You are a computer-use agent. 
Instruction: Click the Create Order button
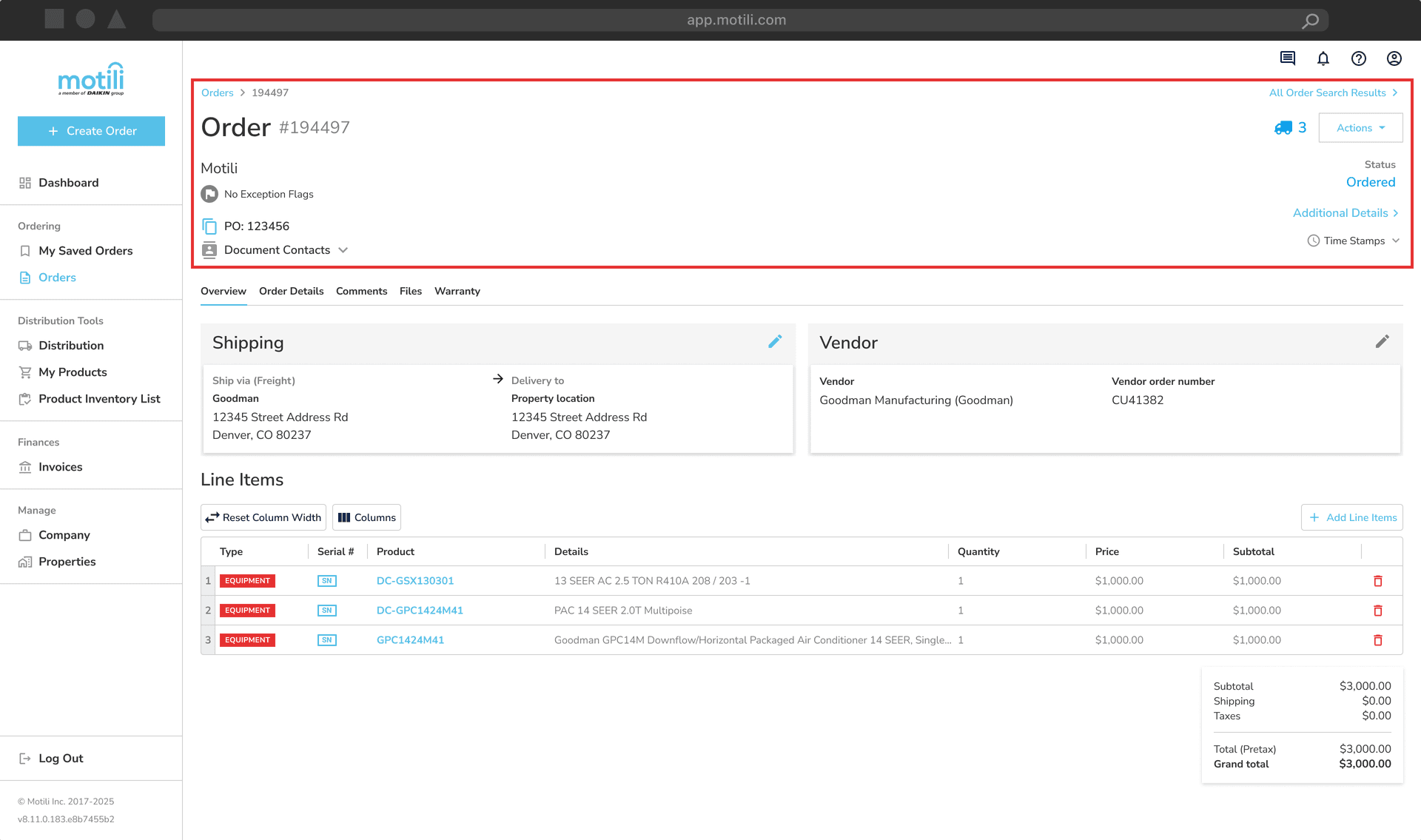click(91, 131)
